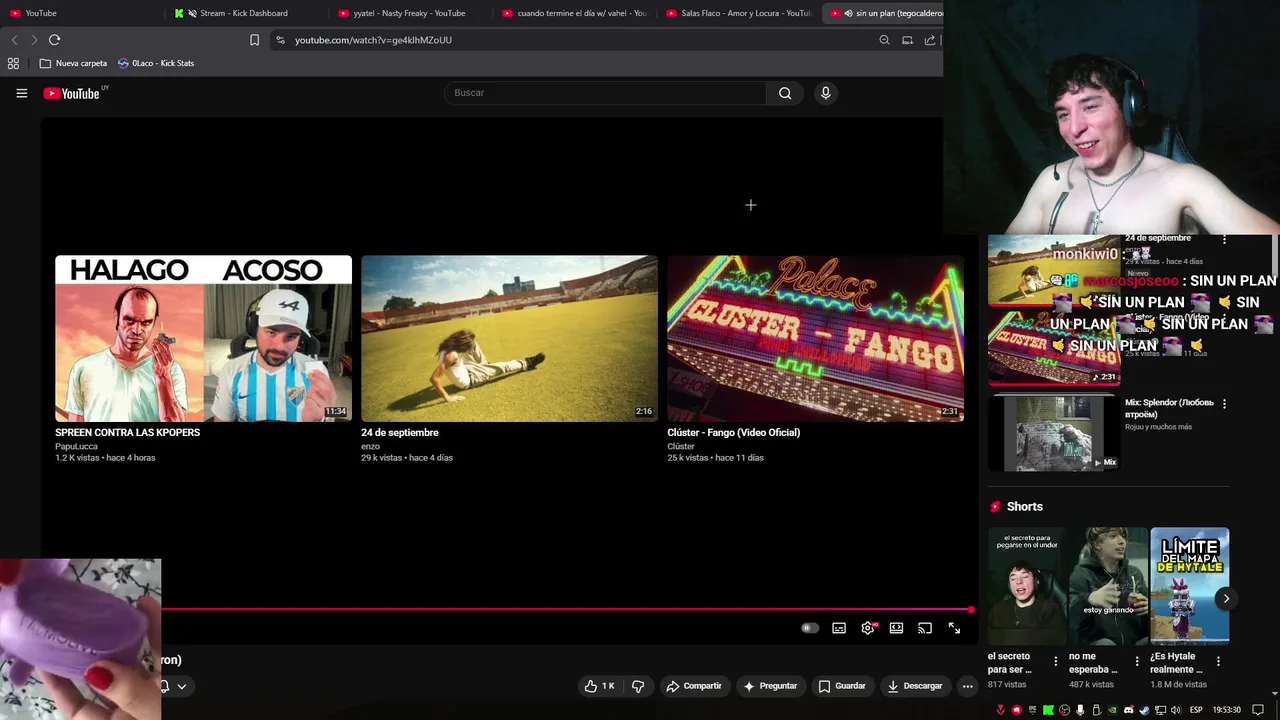Open the volume speaker tray icon
1280x720 pixels.
coord(1175,710)
